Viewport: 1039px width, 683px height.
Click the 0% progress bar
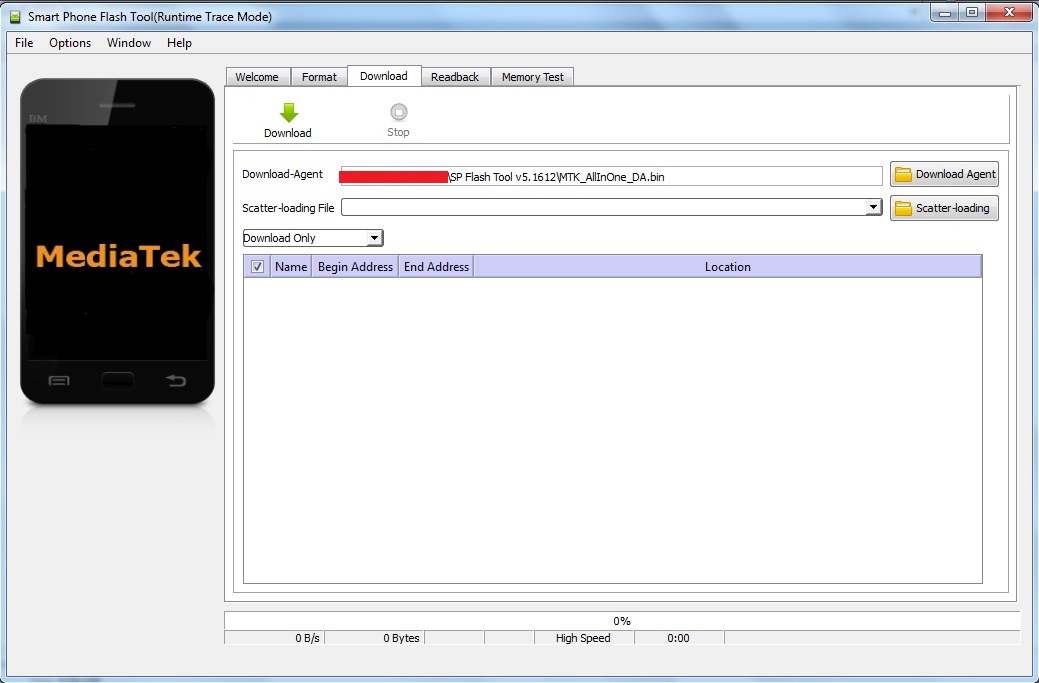pos(622,621)
